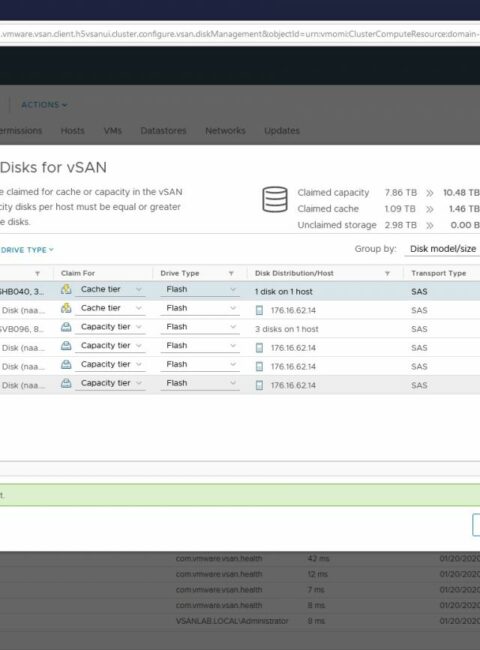This screenshot has width=480, height=650.
Task: Select the "HB040, 3.." disk group row
Action: (240, 291)
